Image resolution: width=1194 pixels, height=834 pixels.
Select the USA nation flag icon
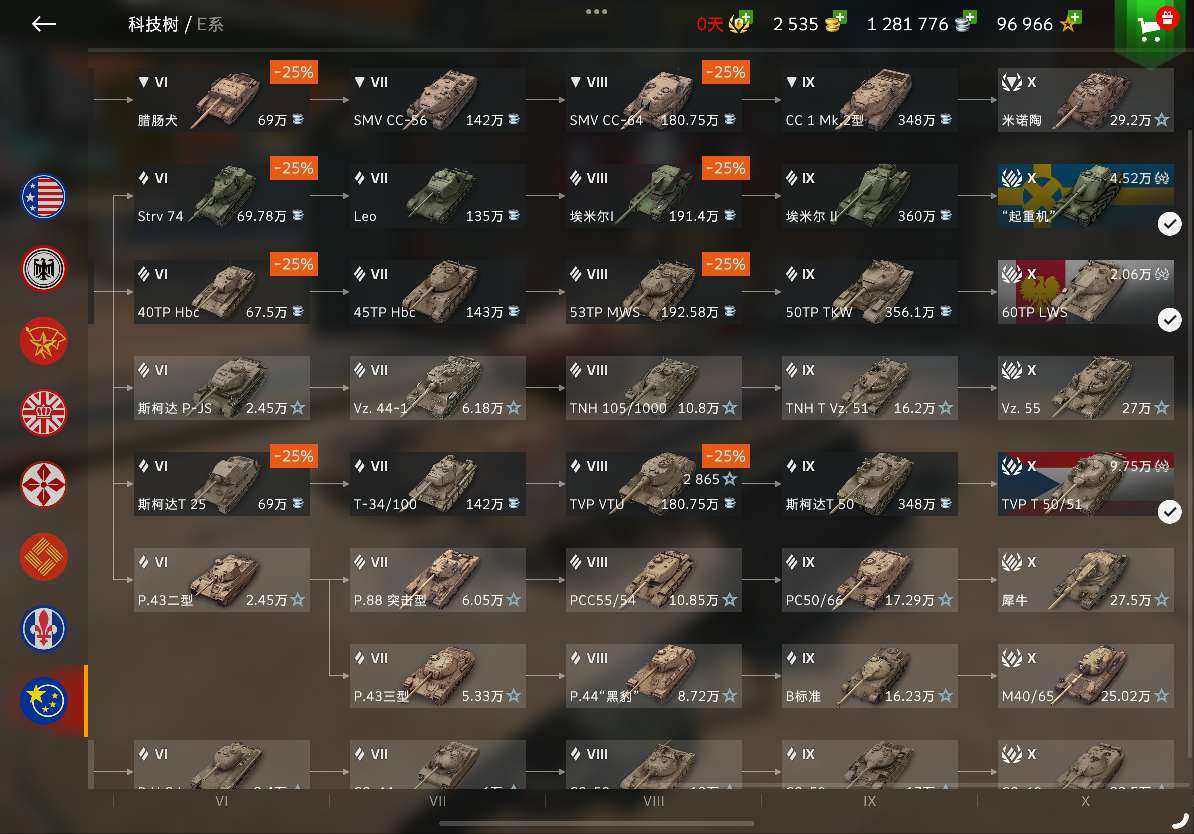43,197
